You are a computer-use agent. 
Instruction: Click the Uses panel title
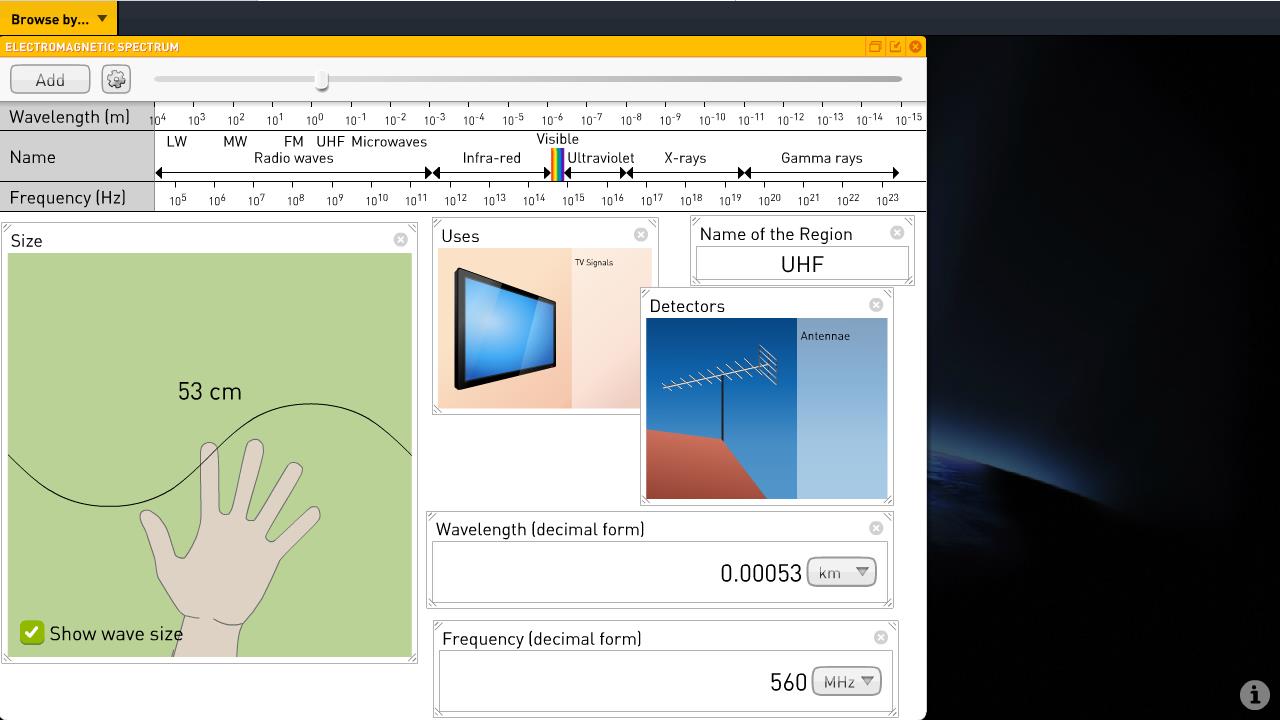(x=460, y=236)
